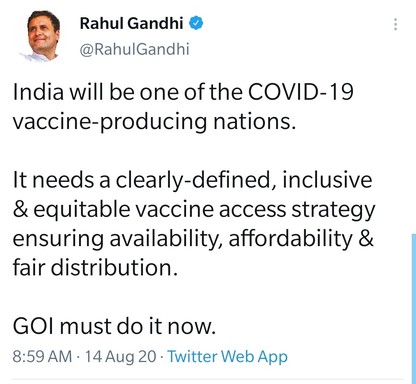The width and height of the screenshot is (416, 384).
Task: Open the Rahul Gandhi display name link
Action: 131,24
